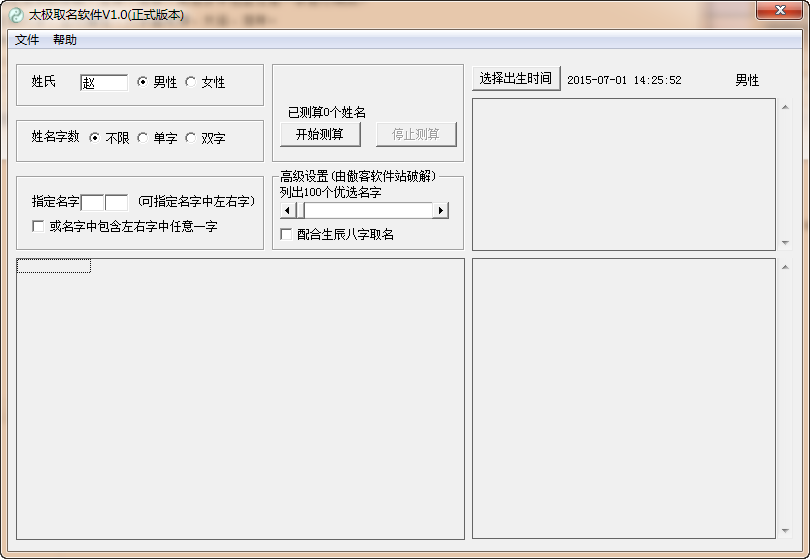
Task: Click the Taiji app icon in title bar
Action: pos(15,15)
